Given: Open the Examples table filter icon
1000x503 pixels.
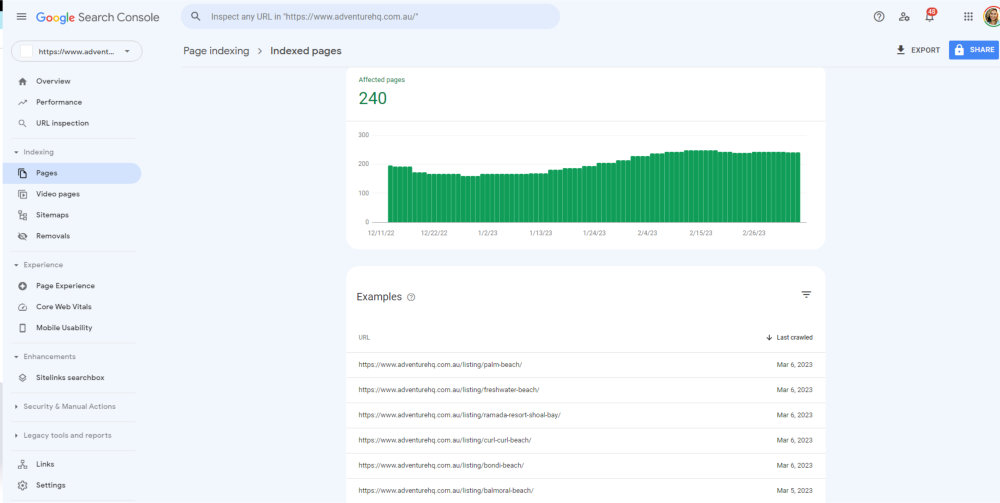Looking at the screenshot, I should 806,295.
